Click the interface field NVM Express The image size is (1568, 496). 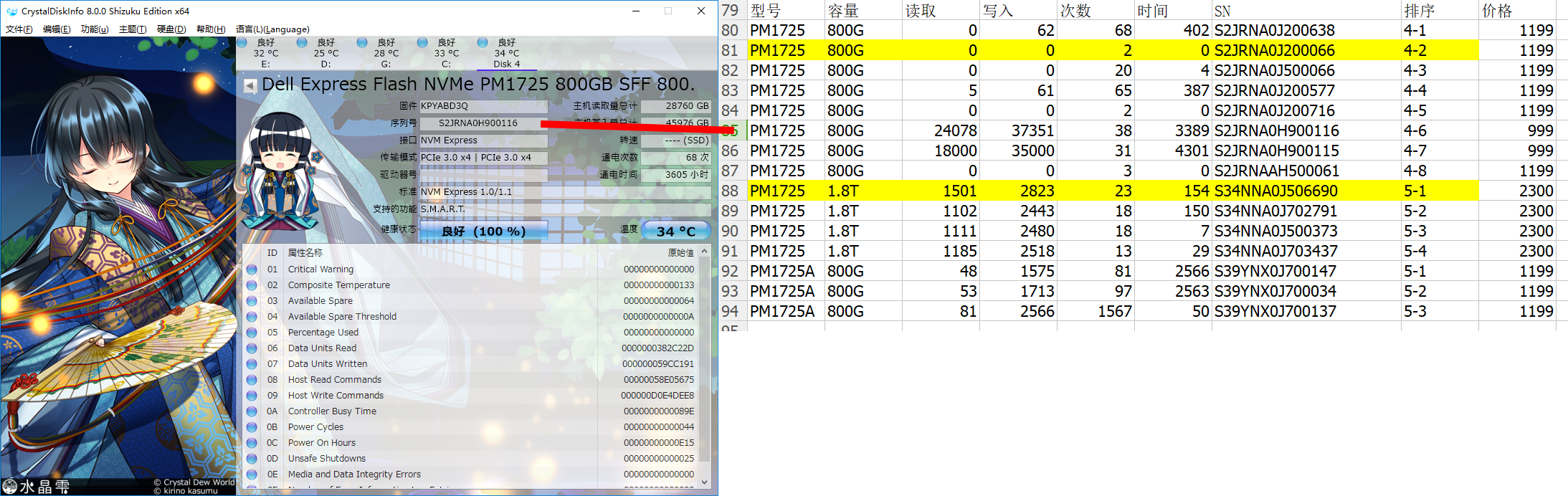coord(484,140)
